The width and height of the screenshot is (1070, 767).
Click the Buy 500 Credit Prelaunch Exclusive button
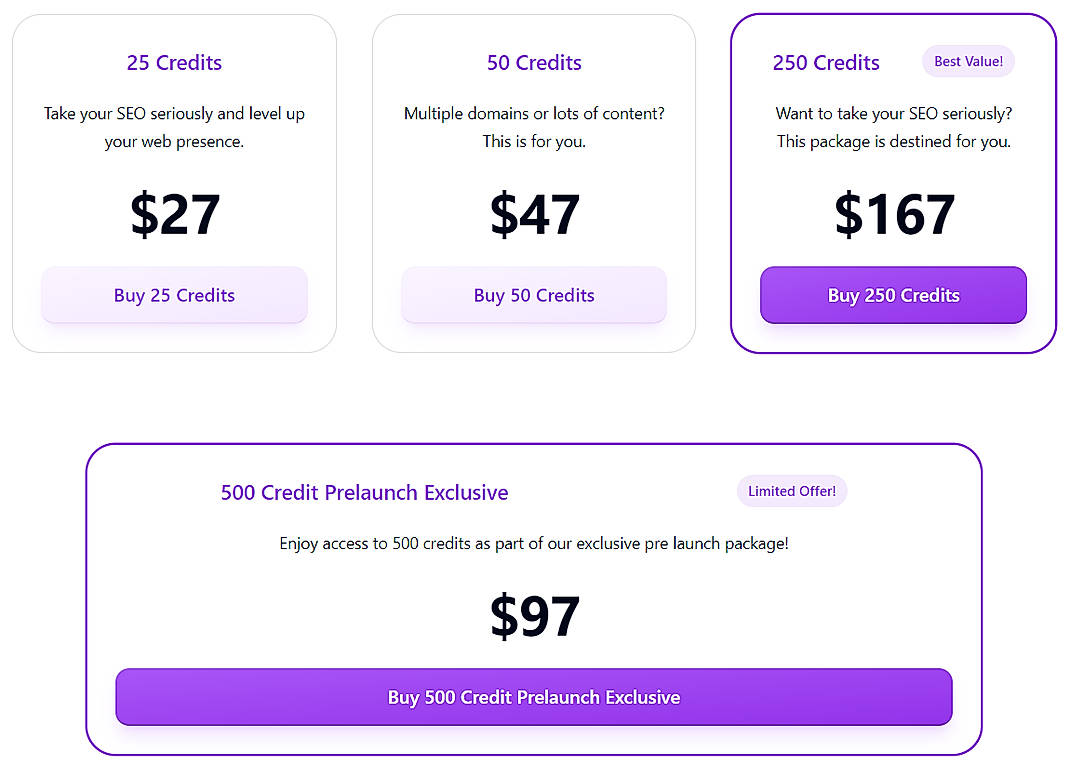(x=534, y=697)
